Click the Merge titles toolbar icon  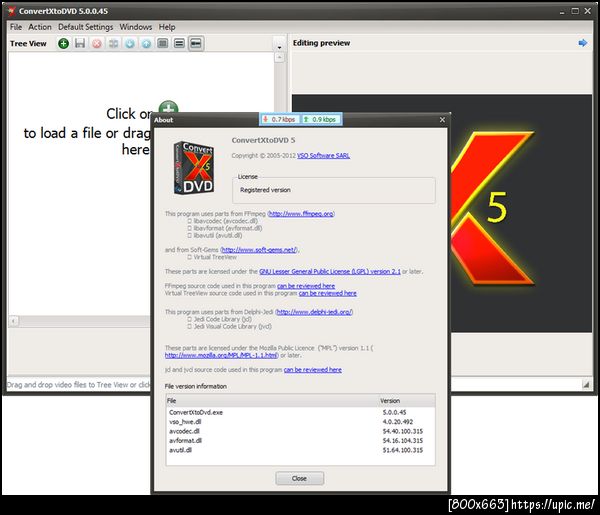pyautogui.click(x=113, y=43)
